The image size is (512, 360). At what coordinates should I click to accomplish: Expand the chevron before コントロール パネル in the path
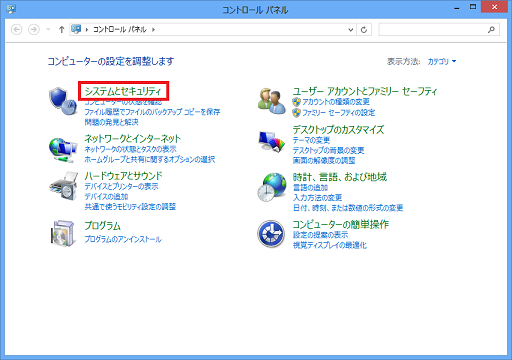click(87, 30)
